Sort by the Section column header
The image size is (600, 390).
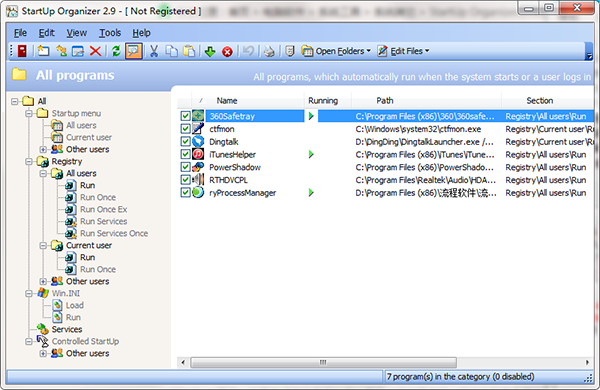click(x=548, y=101)
